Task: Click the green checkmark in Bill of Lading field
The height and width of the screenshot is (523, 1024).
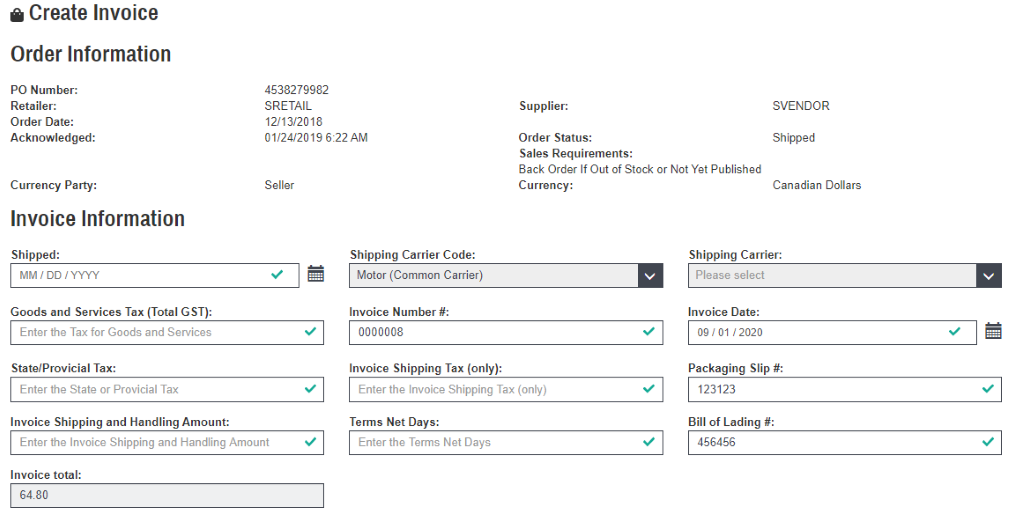Action: [x=988, y=441]
